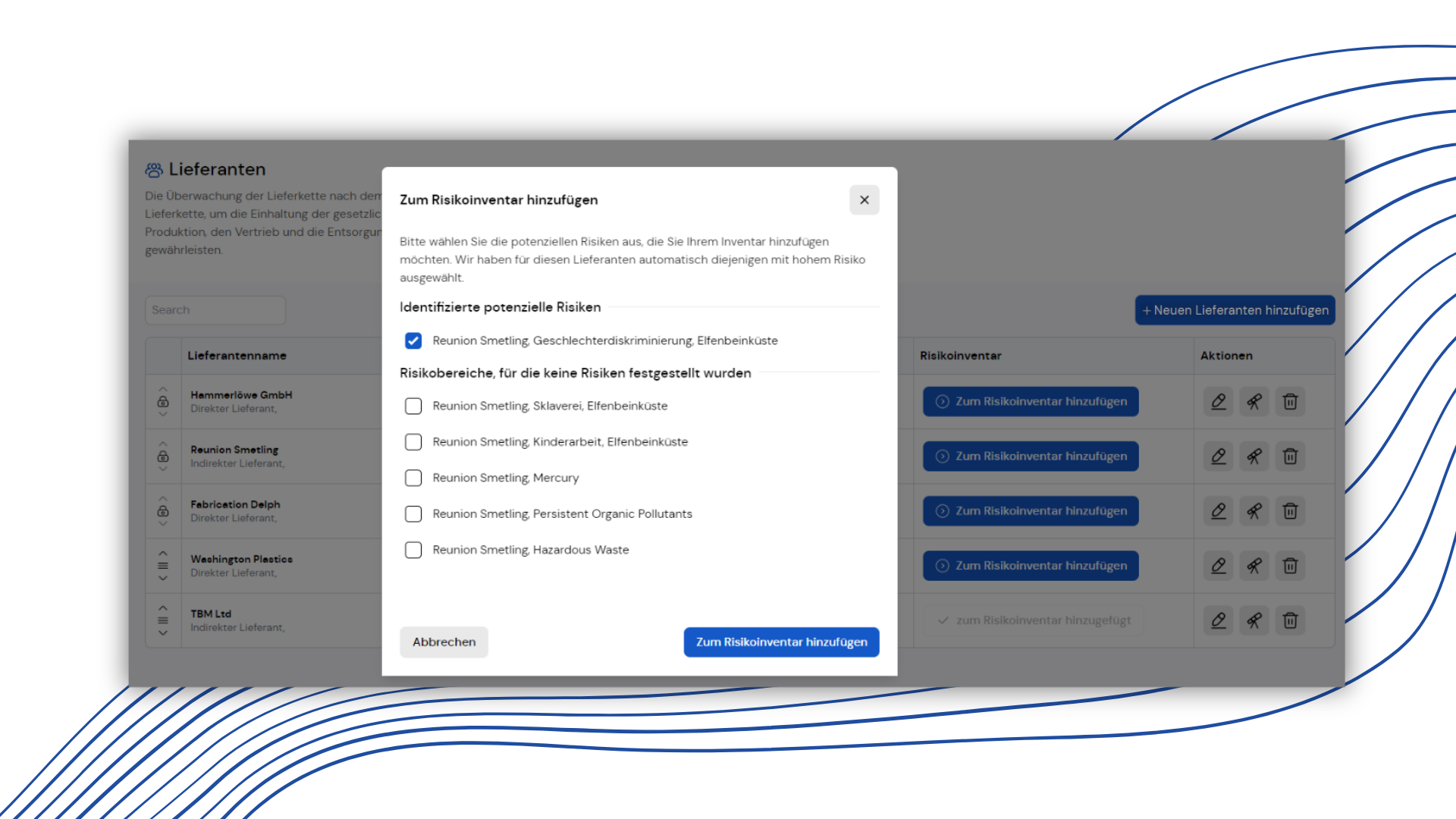Click telescope icon in Washington Plastics row
The image size is (1456, 819).
coord(1254,566)
